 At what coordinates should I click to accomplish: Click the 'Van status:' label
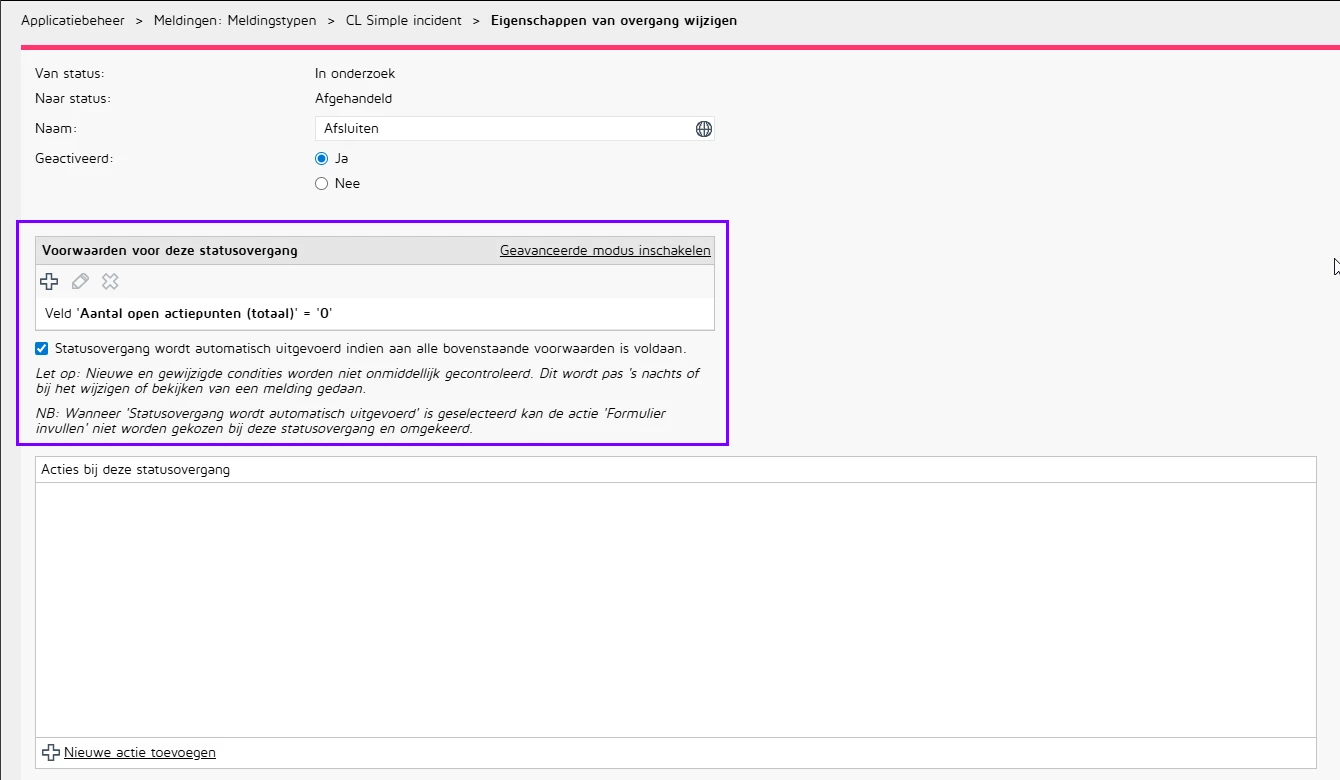coord(70,74)
